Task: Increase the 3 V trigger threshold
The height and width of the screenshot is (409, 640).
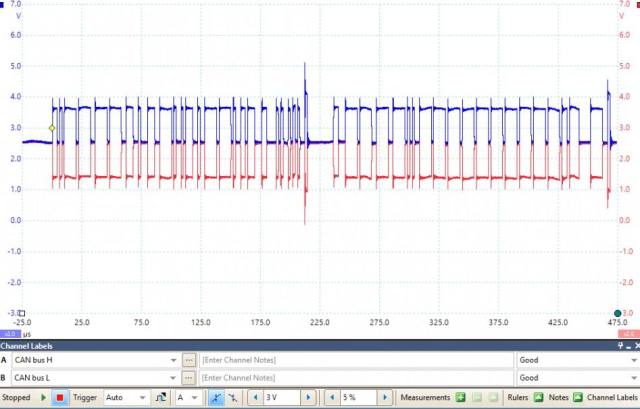Action: tap(307, 397)
